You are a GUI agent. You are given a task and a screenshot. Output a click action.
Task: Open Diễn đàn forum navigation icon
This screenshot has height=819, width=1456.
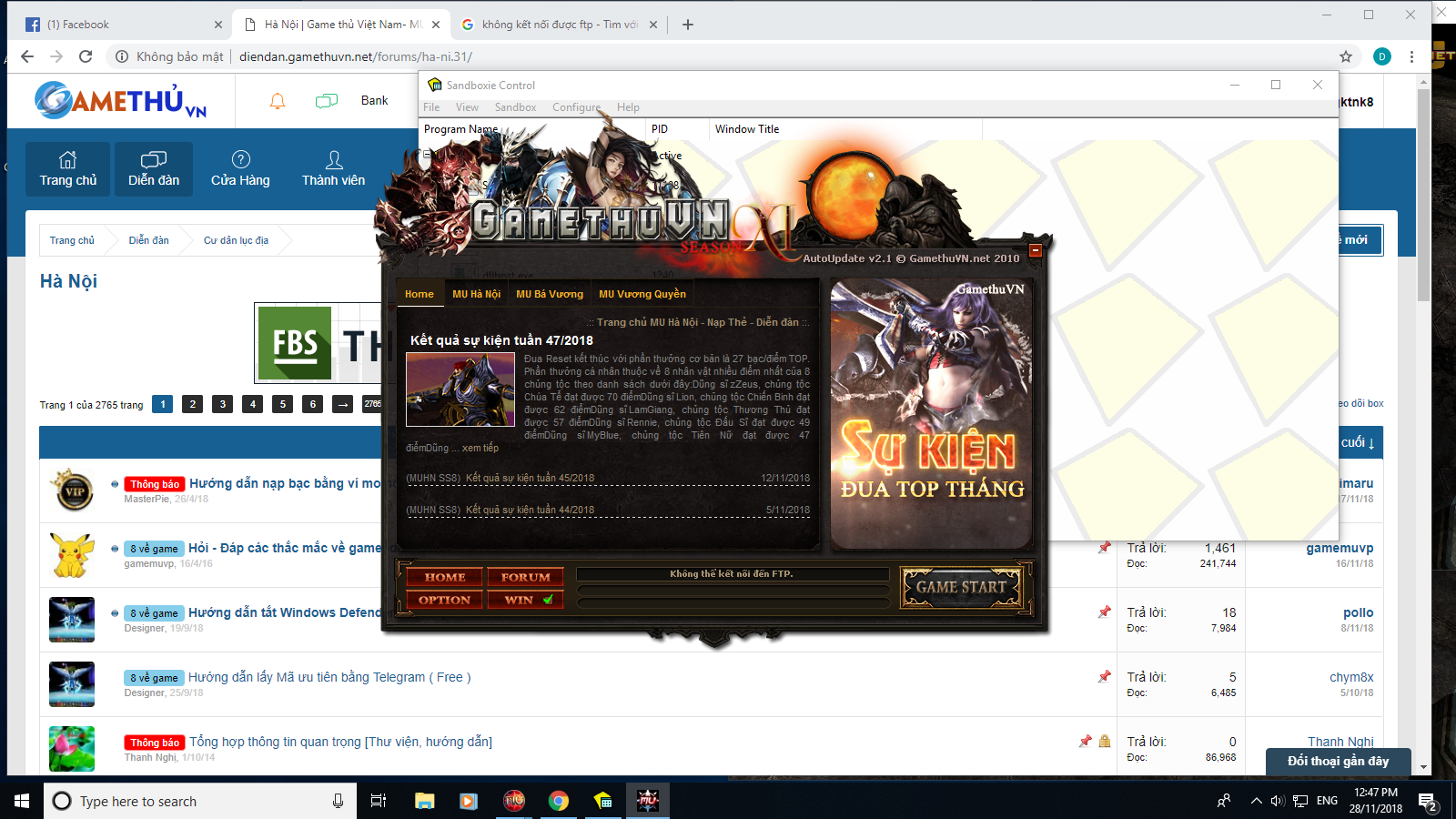coord(154,169)
